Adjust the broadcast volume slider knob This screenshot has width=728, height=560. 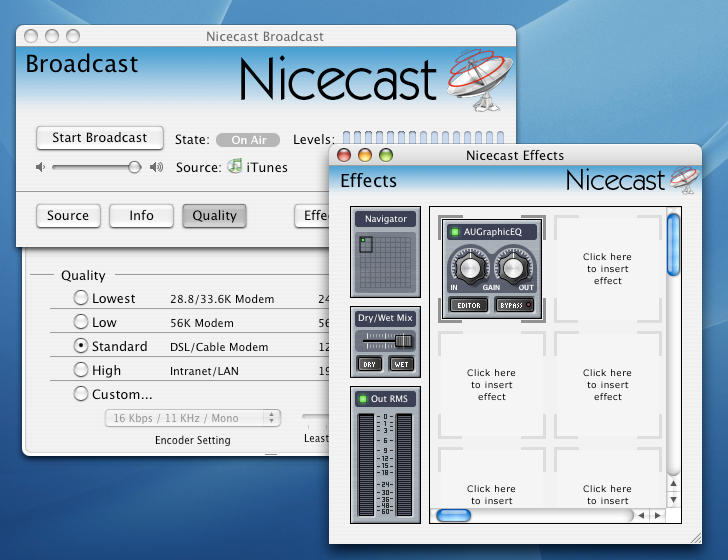pos(135,167)
